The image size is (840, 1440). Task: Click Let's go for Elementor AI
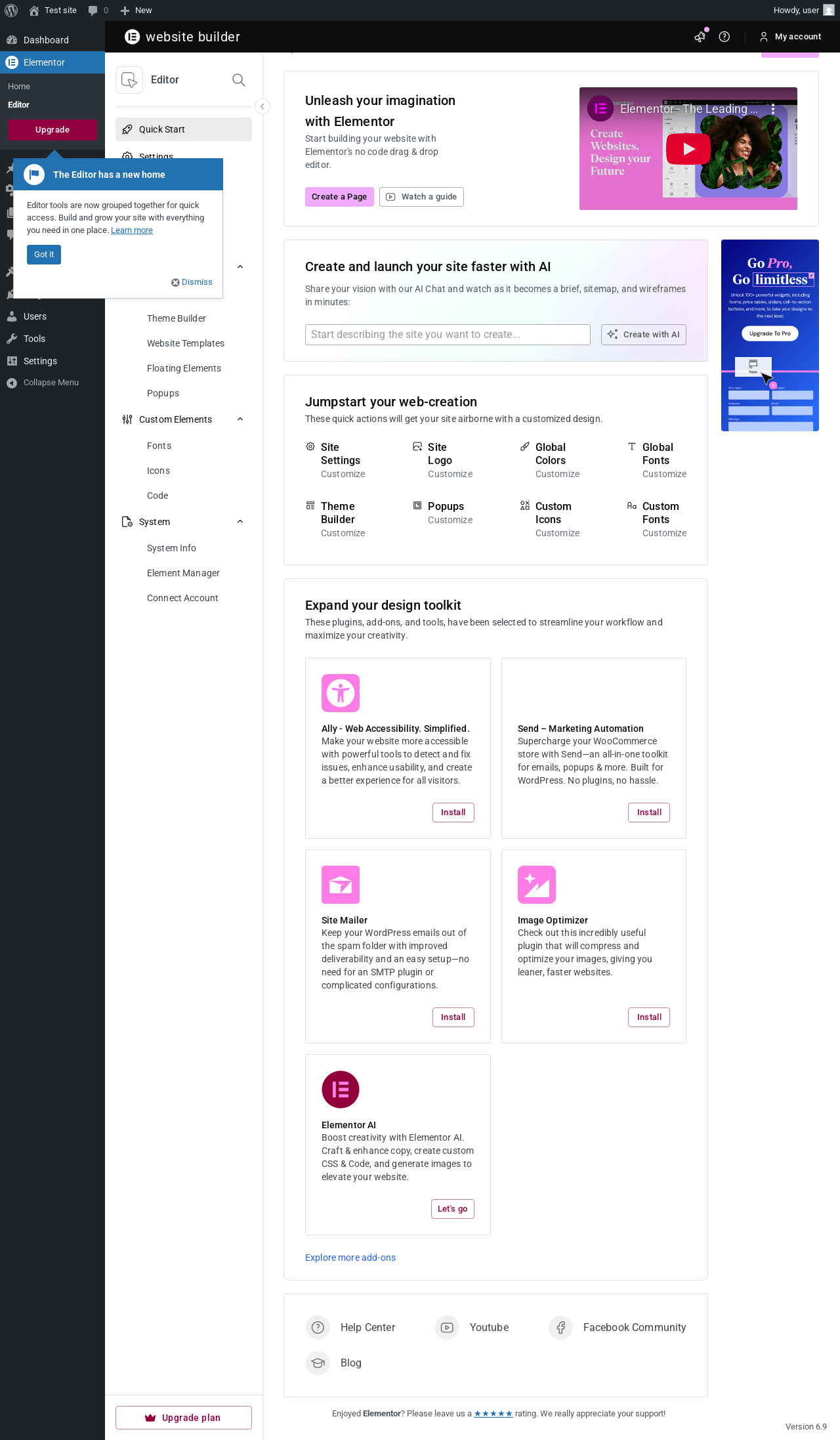click(453, 1209)
